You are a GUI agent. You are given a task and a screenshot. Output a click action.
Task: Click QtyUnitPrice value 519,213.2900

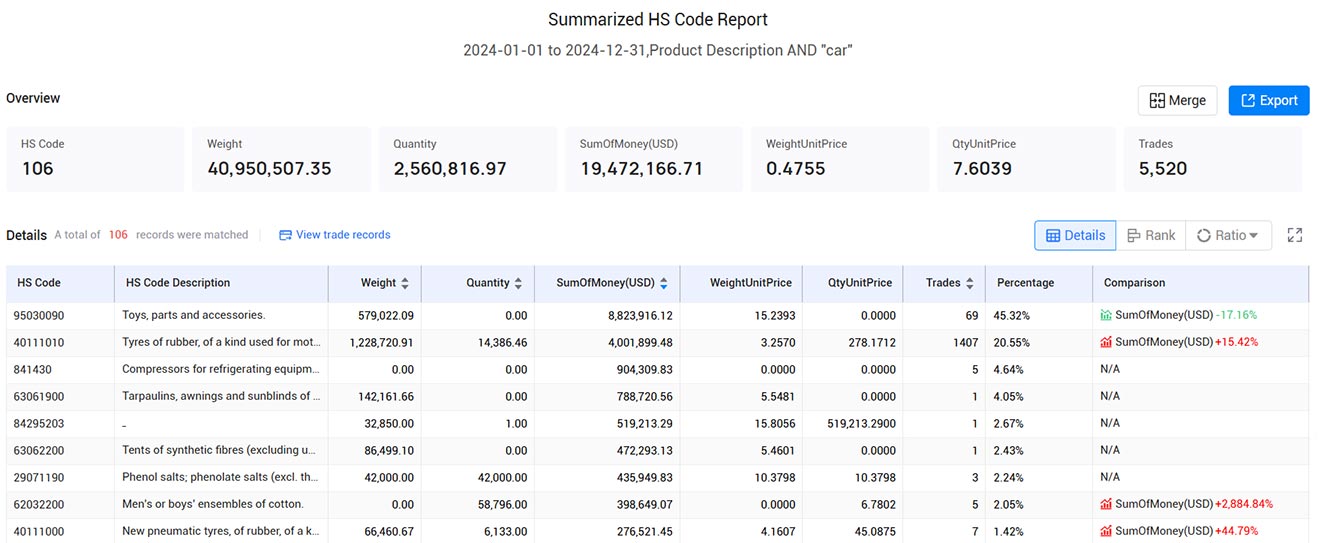(861, 423)
